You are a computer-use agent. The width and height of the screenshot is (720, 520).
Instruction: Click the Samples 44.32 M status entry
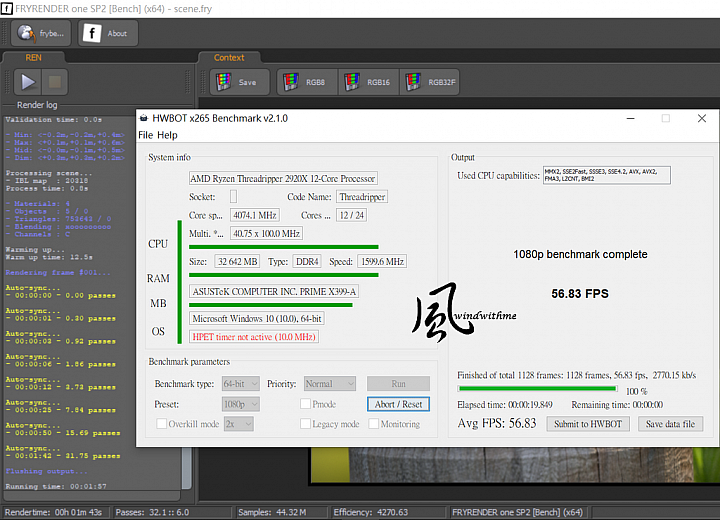(272, 512)
